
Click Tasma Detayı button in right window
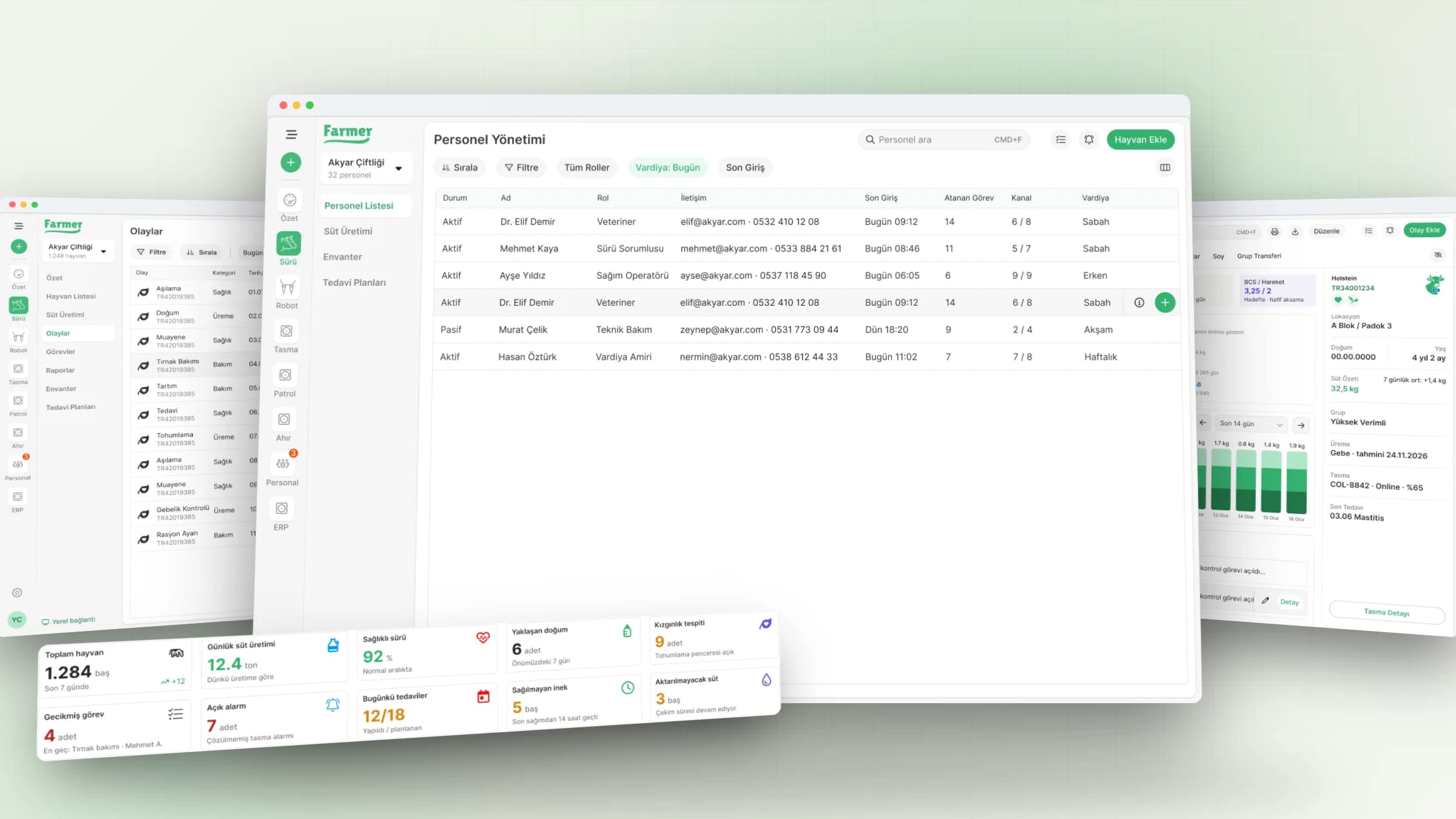(x=1387, y=613)
